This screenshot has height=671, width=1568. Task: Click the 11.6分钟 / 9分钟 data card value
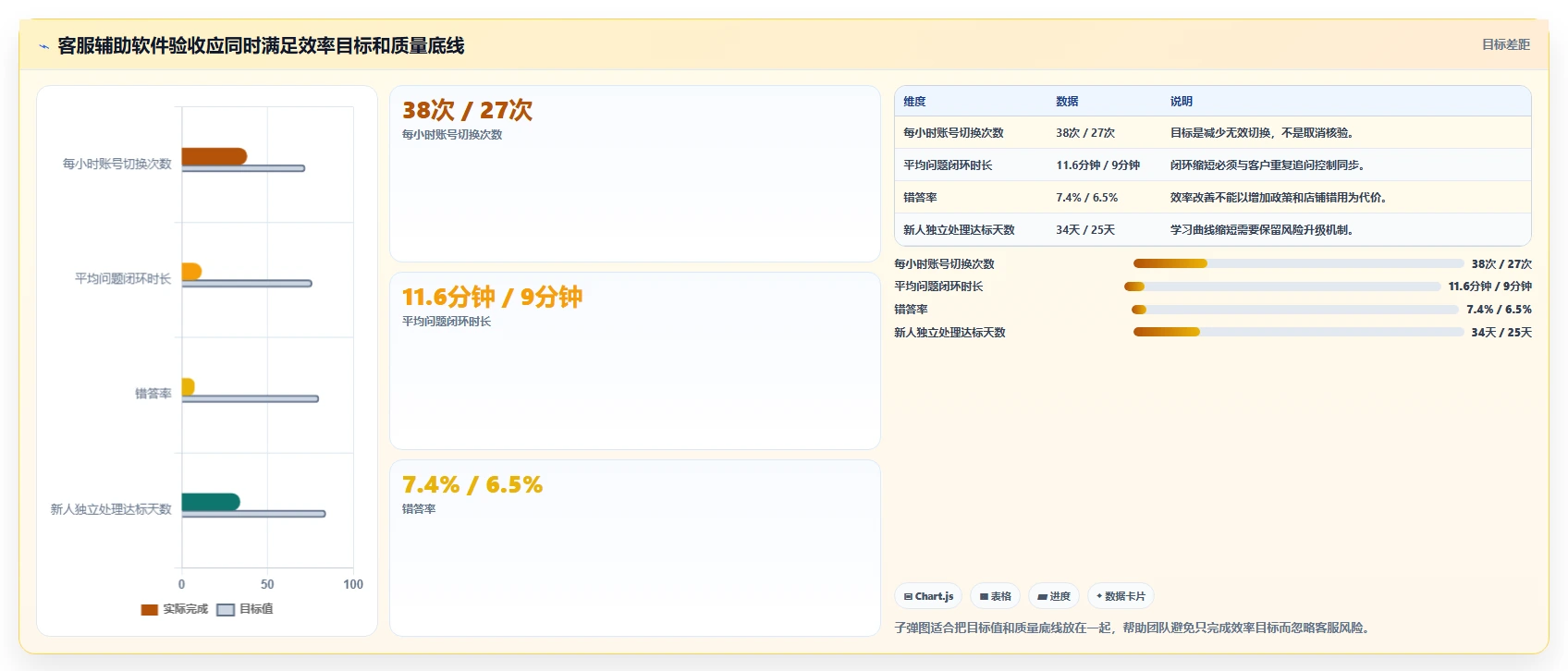coord(492,298)
